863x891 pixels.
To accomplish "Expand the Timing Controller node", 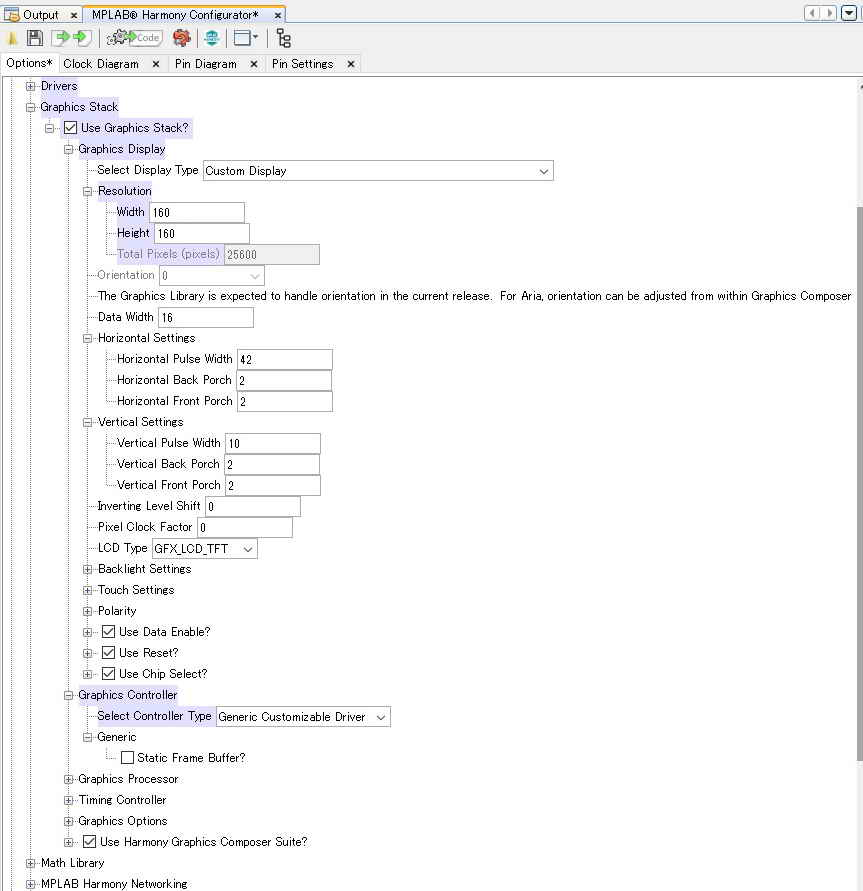I will click(69, 801).
